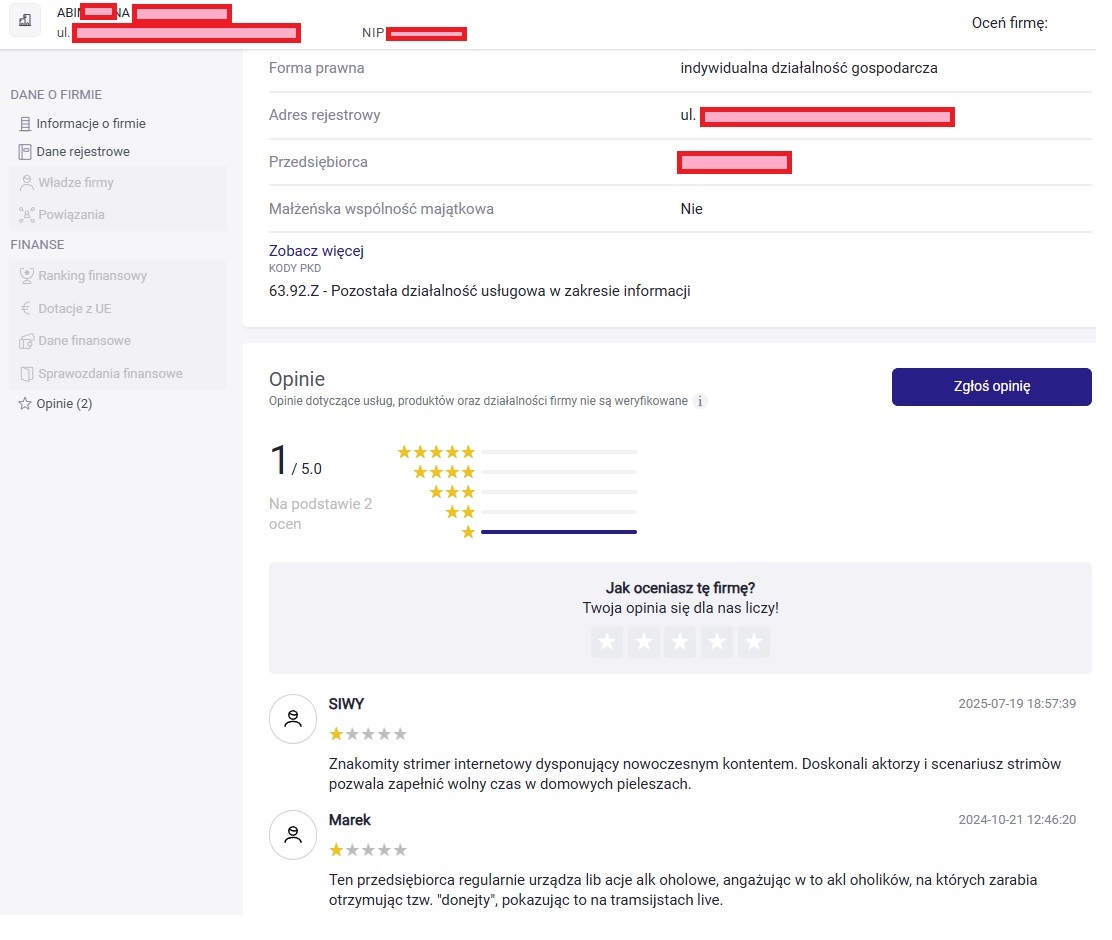The width and height of the screenshot is (1112, 940).
Task: Open Informacje o firmie section
Action: point(91,124)
